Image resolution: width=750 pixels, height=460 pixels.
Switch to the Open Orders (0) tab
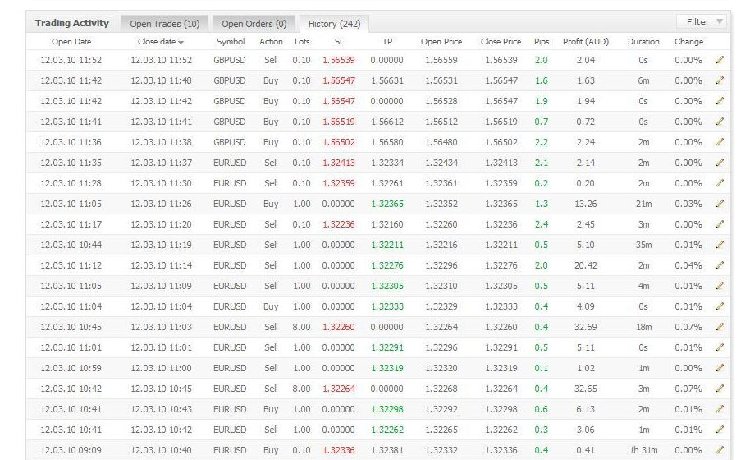tap(253, 23)
